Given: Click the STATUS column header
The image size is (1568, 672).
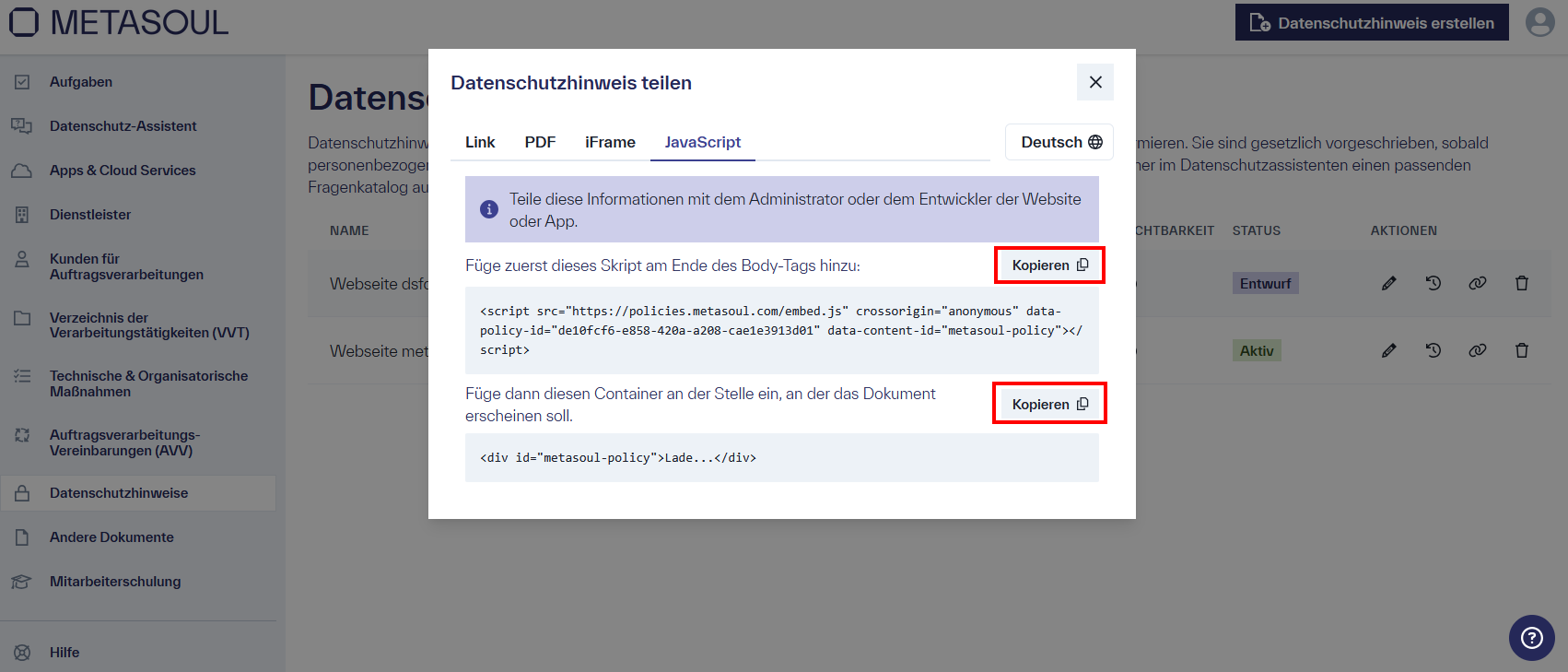Looking at the screenshot, I should coord(1257,230).
